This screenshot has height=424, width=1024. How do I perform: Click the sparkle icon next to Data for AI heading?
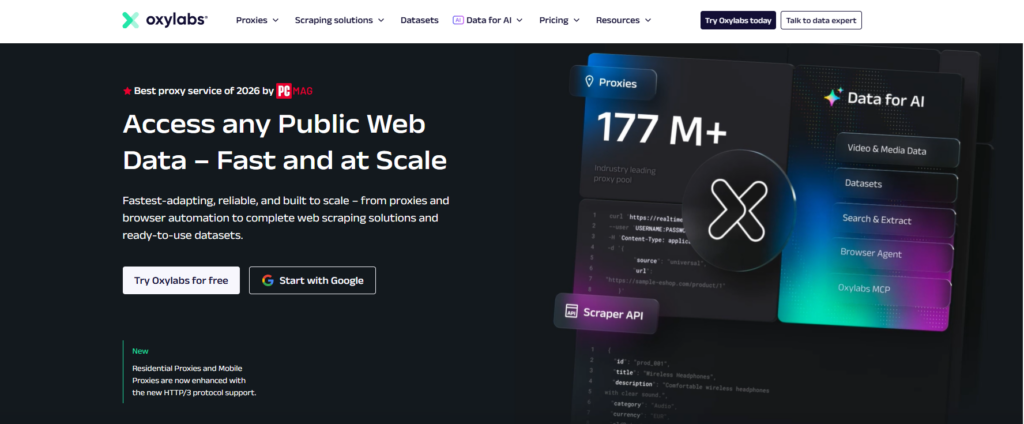click(x=833, y=97)
